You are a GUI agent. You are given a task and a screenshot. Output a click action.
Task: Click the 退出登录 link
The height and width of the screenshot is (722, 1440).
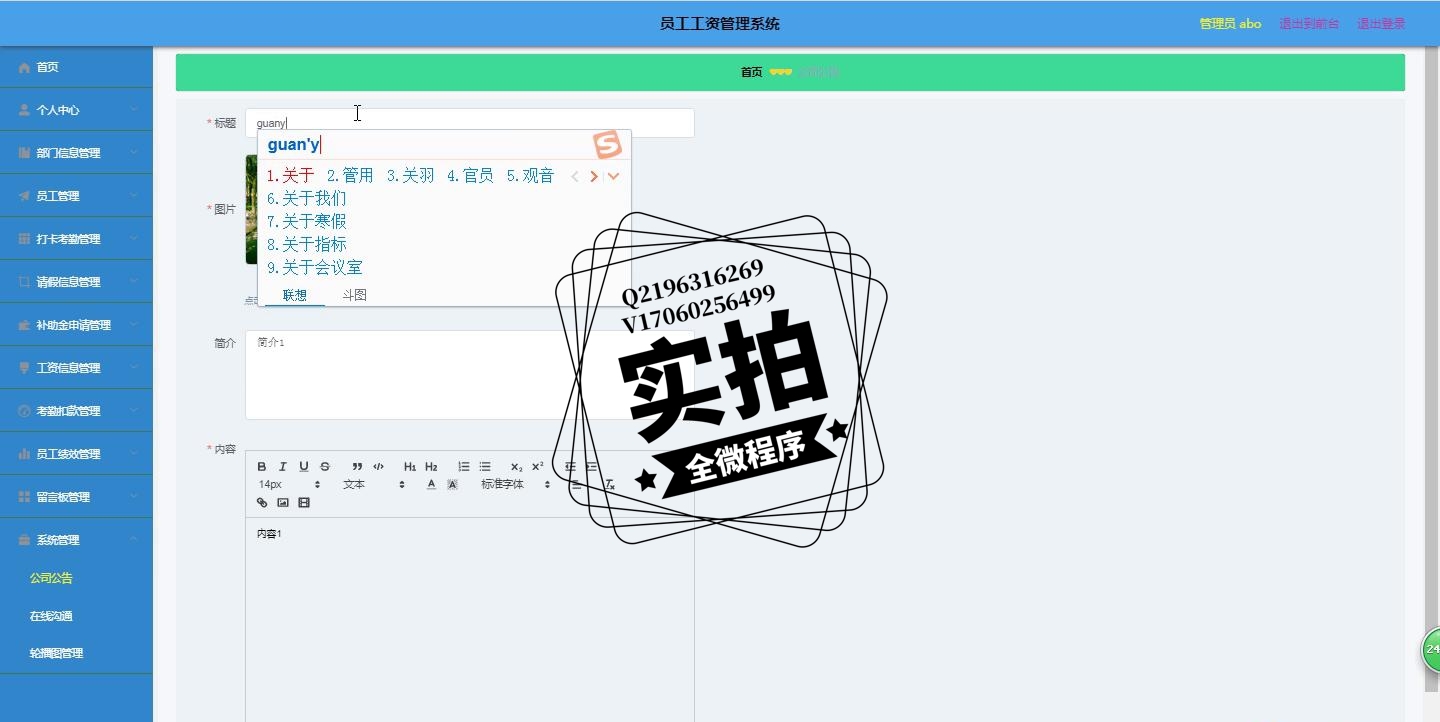pyautogui.click(x=1381, y=24)
